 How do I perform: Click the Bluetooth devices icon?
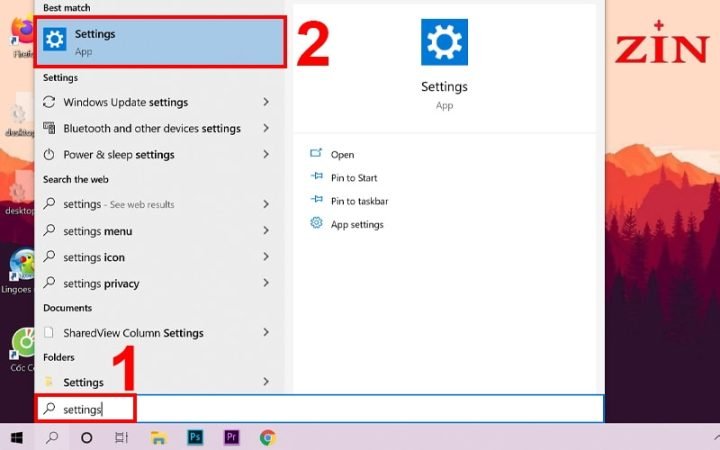tap(49, 128)
